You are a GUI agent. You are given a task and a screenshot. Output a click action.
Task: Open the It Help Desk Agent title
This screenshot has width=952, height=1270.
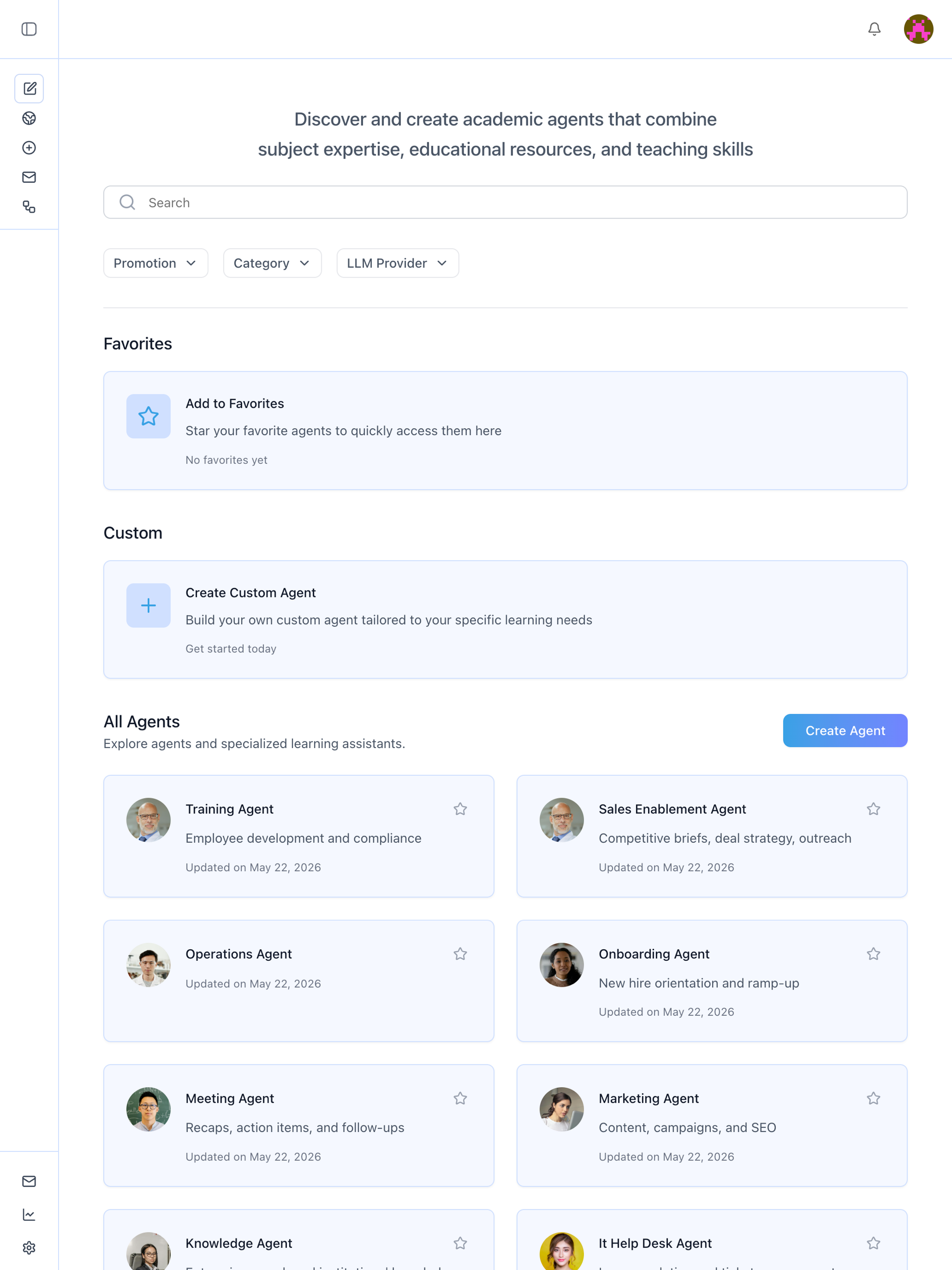(x=655, y=1243)
